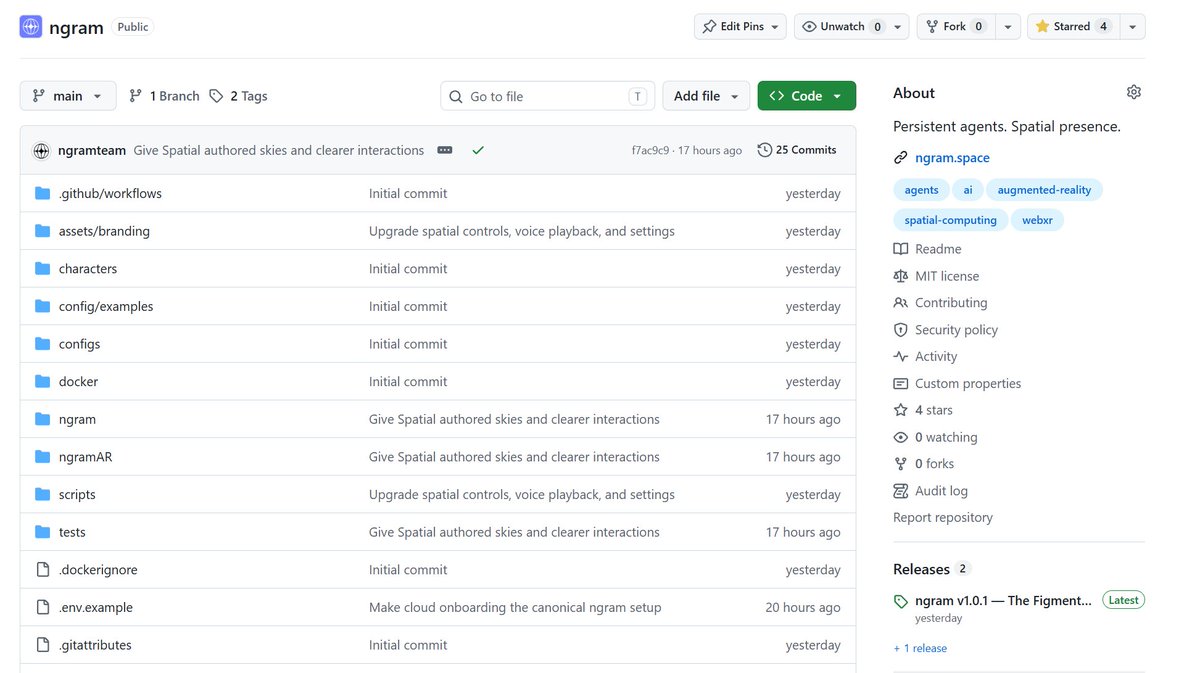Screen dimensions: 1200x673
Task: Open the main branch dropdown
Action: click(68, 96)
